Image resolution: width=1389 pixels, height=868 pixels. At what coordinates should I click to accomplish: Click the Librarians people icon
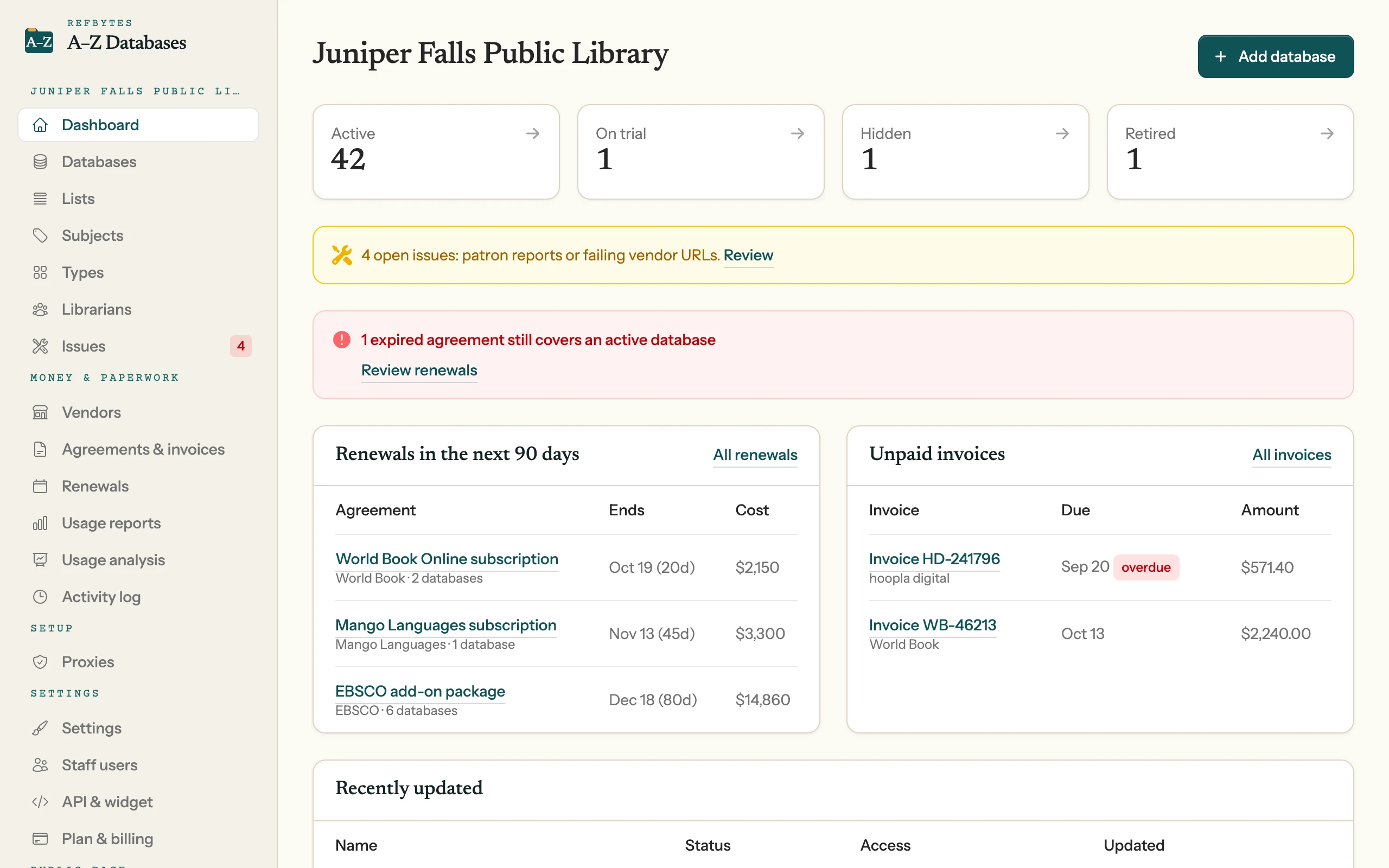(40, 309)
